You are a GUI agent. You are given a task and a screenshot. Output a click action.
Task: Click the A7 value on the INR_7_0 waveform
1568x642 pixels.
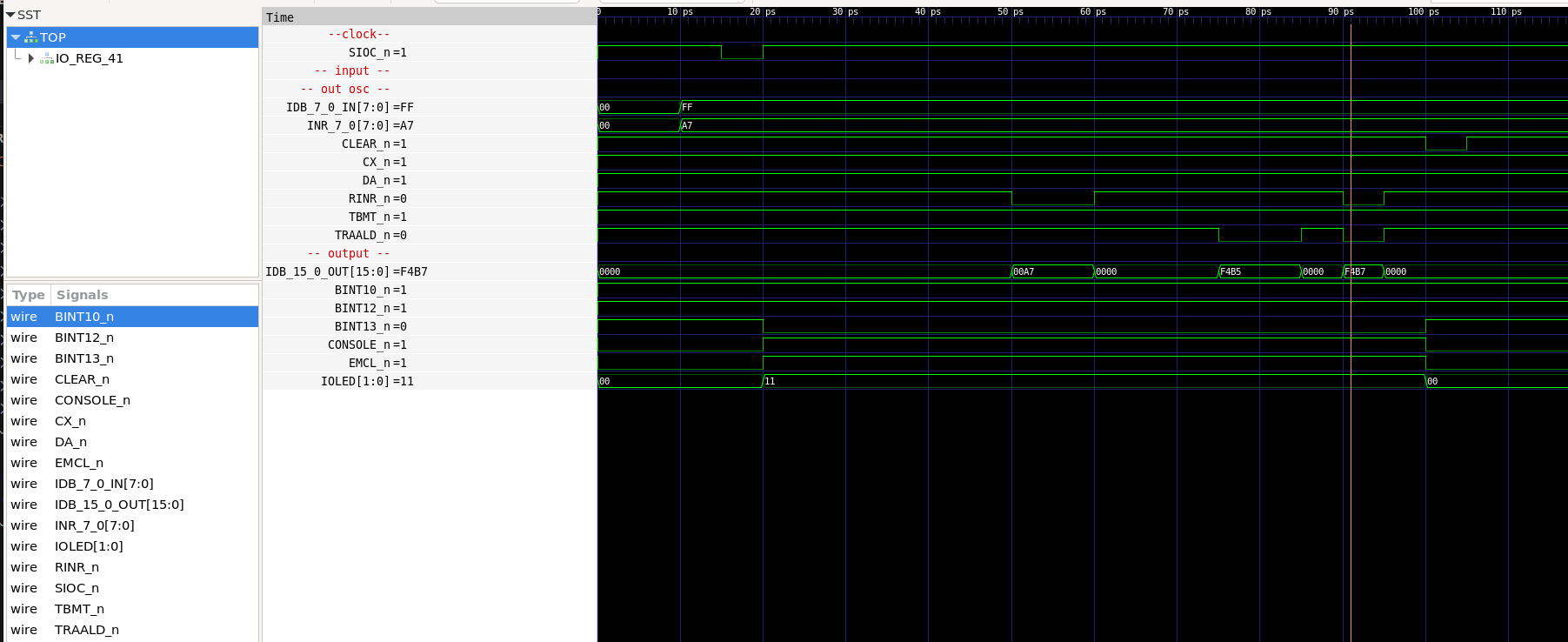[687, 125]
